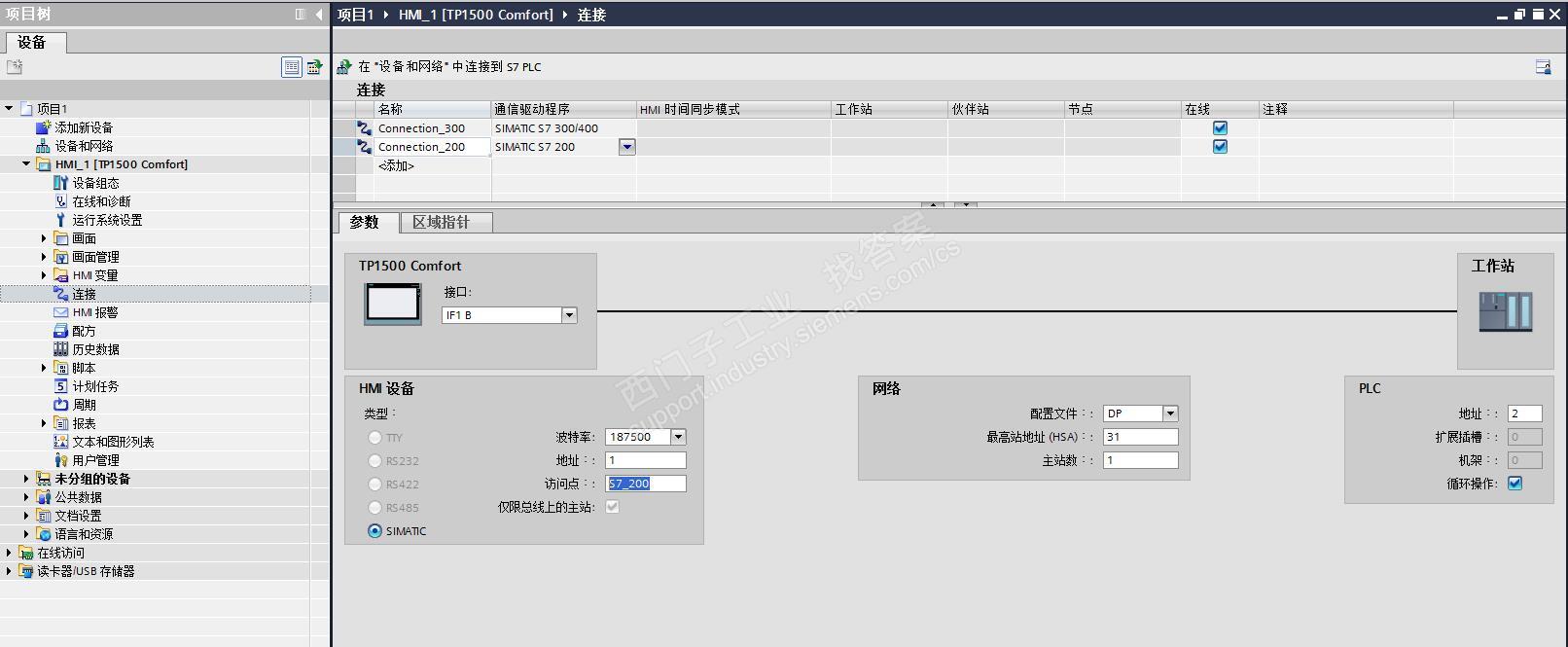Select the RS485 radio button
This screenshot has height=647, width=1568.
click(x=374, y=508)
